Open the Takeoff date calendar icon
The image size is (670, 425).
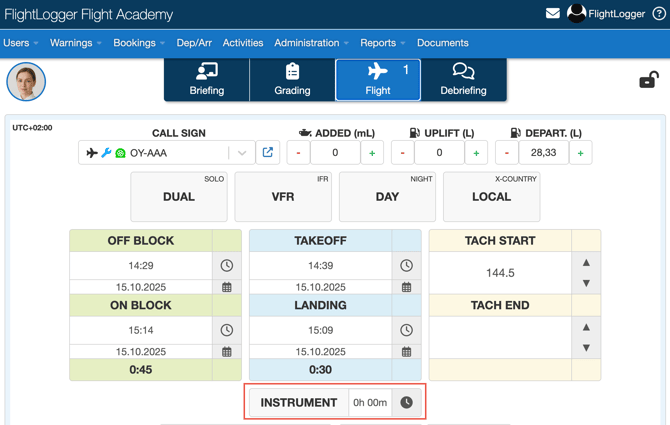(406, 287)
